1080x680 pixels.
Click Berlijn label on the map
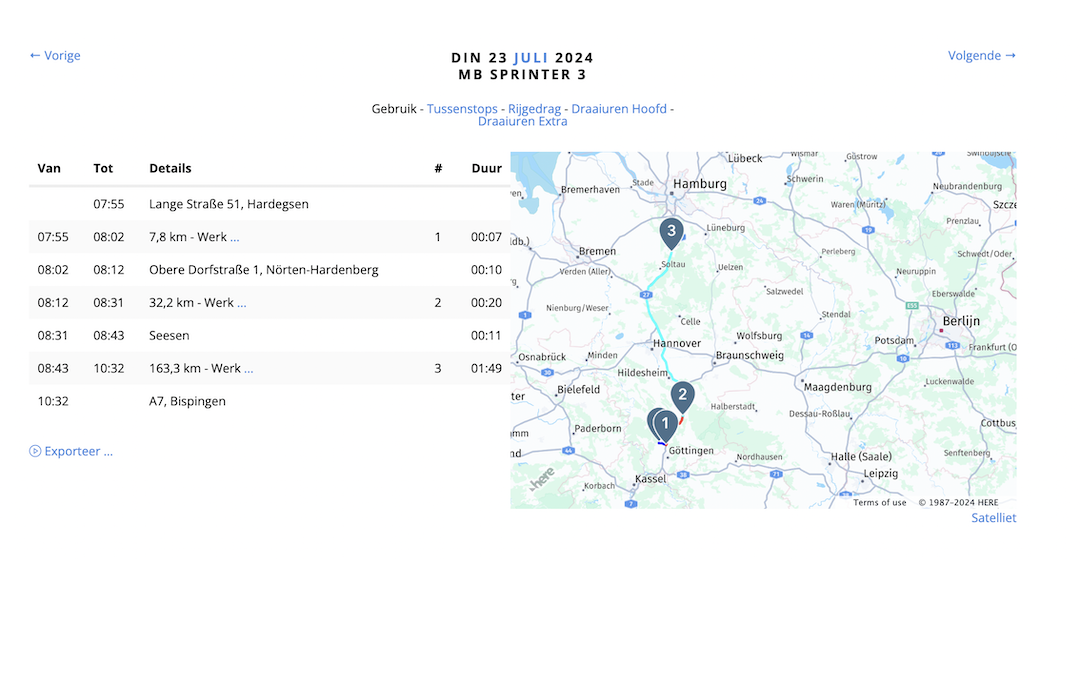coord(961,321)
